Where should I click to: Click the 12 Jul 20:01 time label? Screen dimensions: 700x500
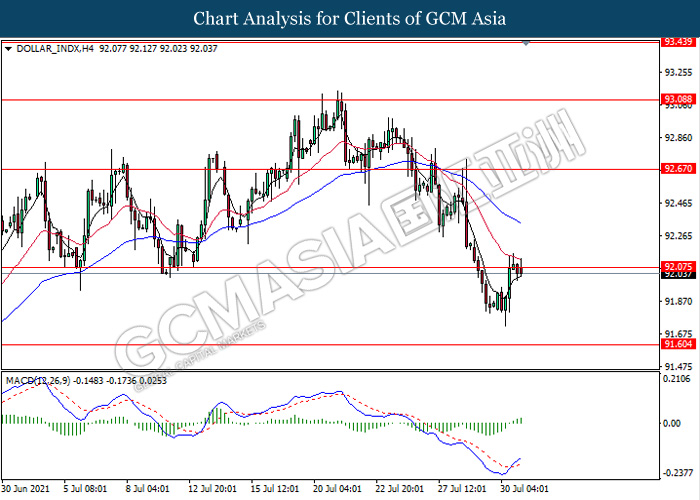click(215, 489)
